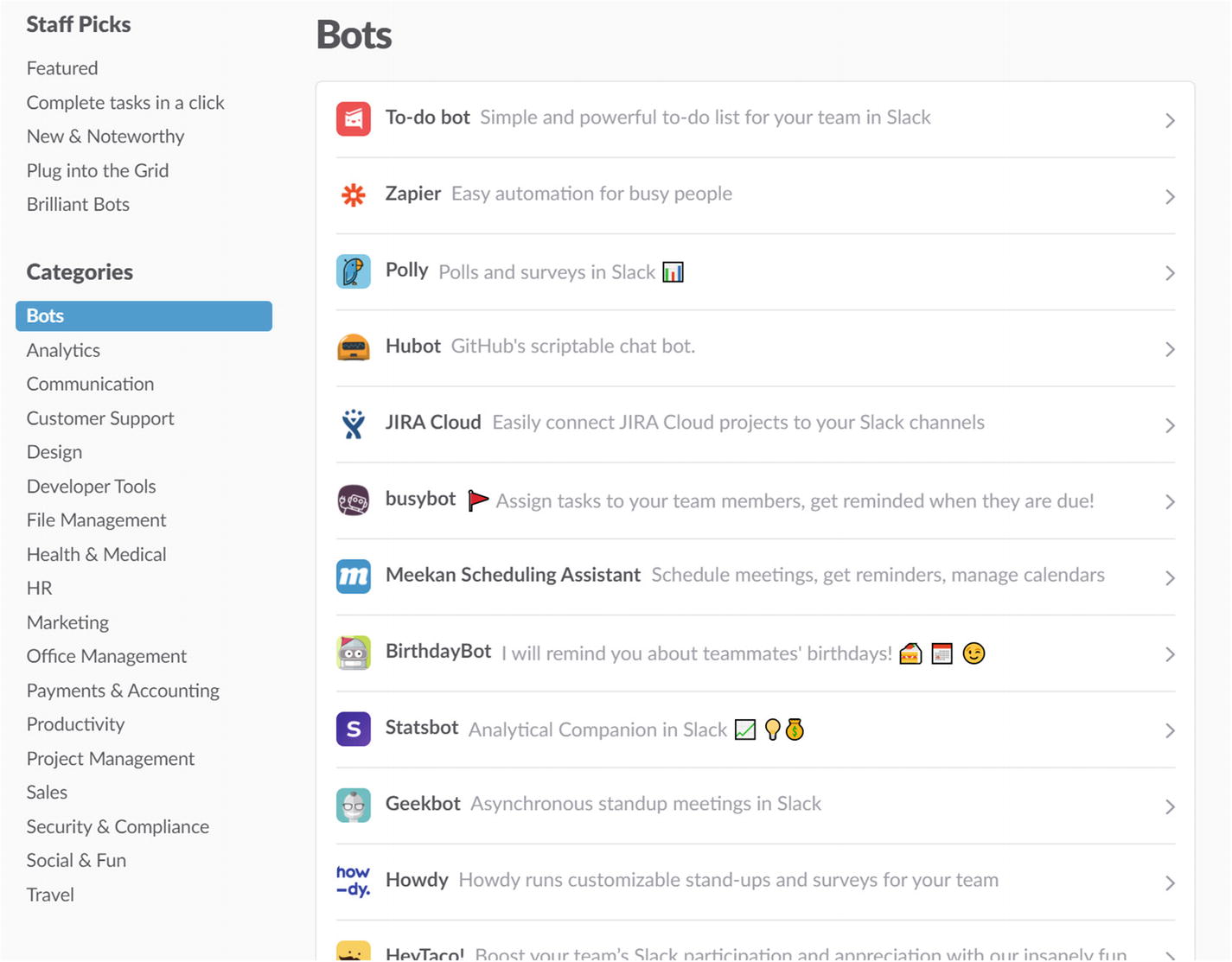1232x962 pixels.
Task: Open Plug into the Grid
Action: pyautogui.click(x=98, y=170)
